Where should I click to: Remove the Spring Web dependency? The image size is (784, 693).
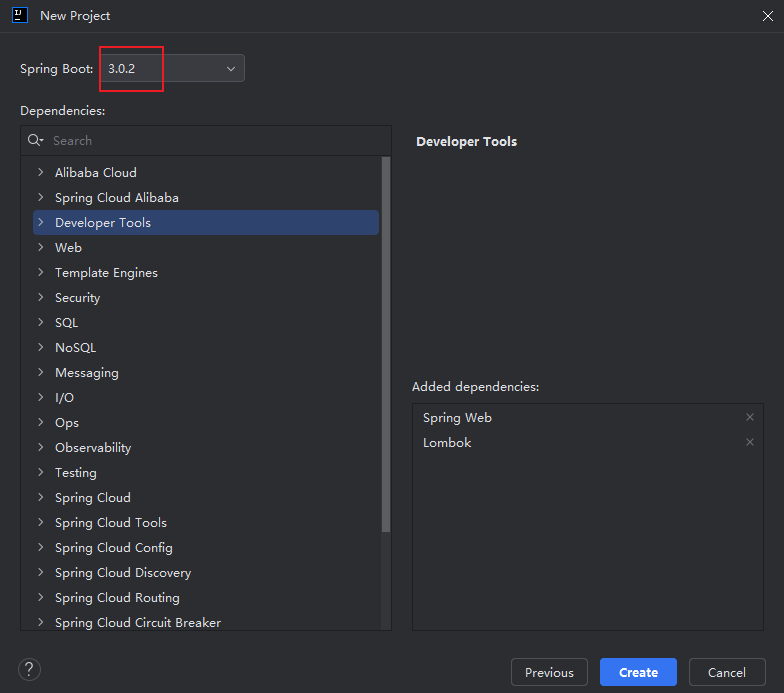750,417
